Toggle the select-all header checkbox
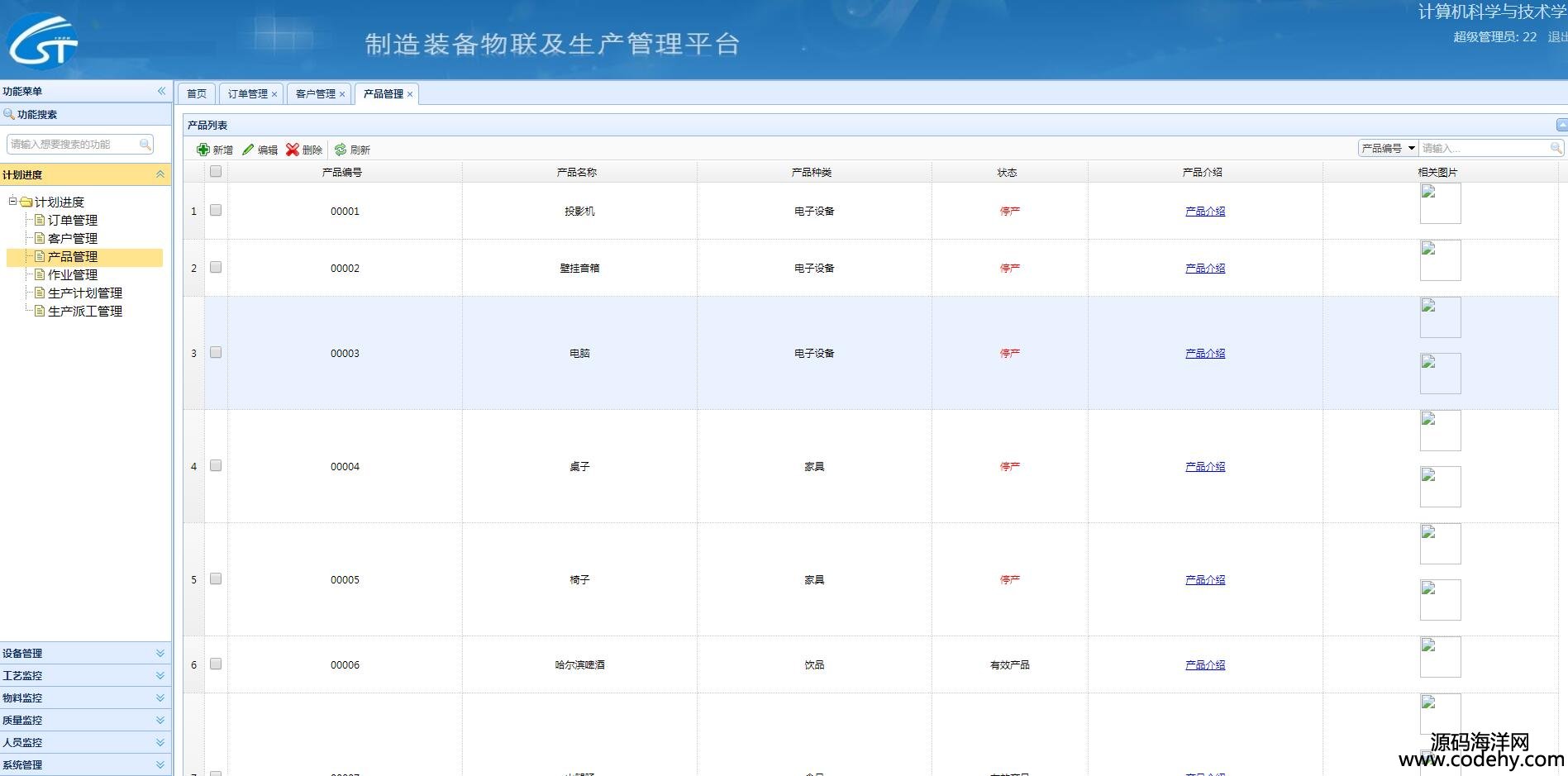This screenshot has width=1568, height=776. (216, 172)
